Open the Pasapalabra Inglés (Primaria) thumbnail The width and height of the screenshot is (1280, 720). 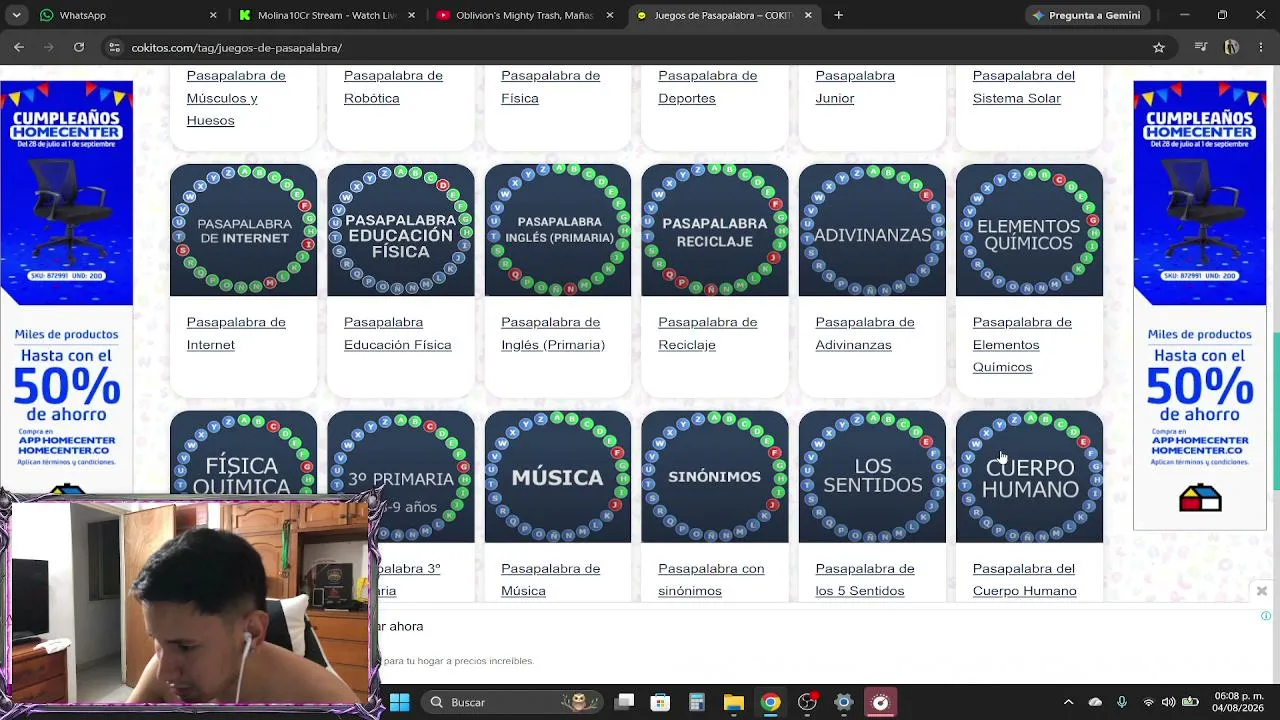click(x=558, y=230)
